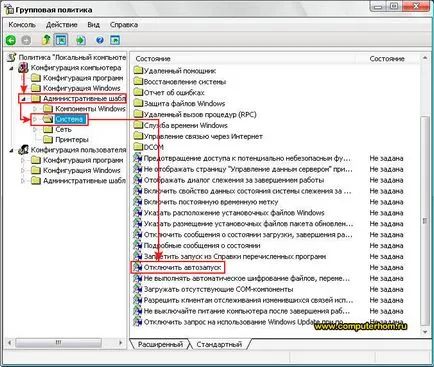
Task: Click folder icon of Удаленный помощник
Action: (138, 70)
